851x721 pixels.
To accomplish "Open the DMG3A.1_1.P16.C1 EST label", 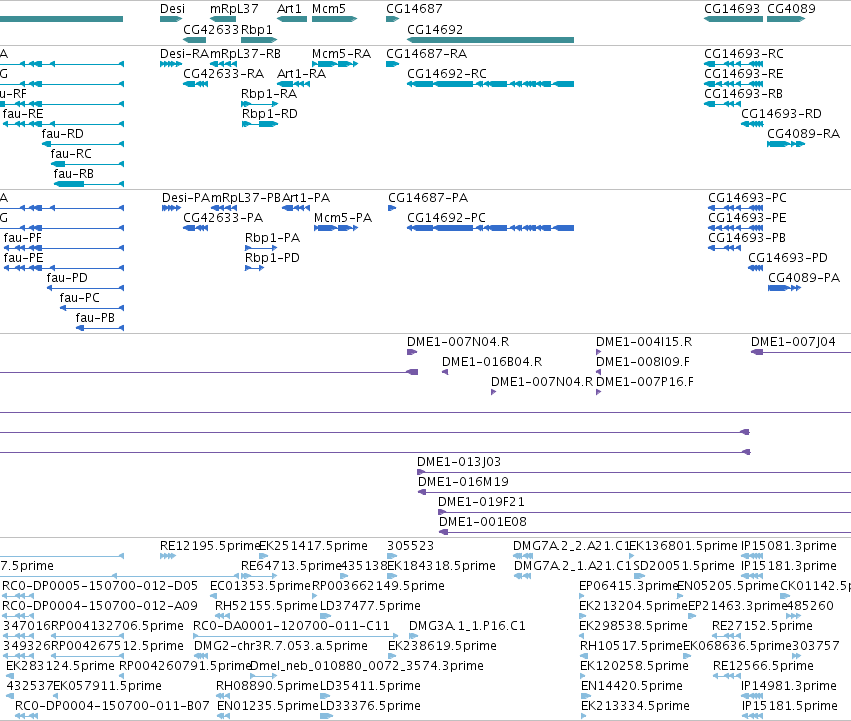I will (467, 627).
